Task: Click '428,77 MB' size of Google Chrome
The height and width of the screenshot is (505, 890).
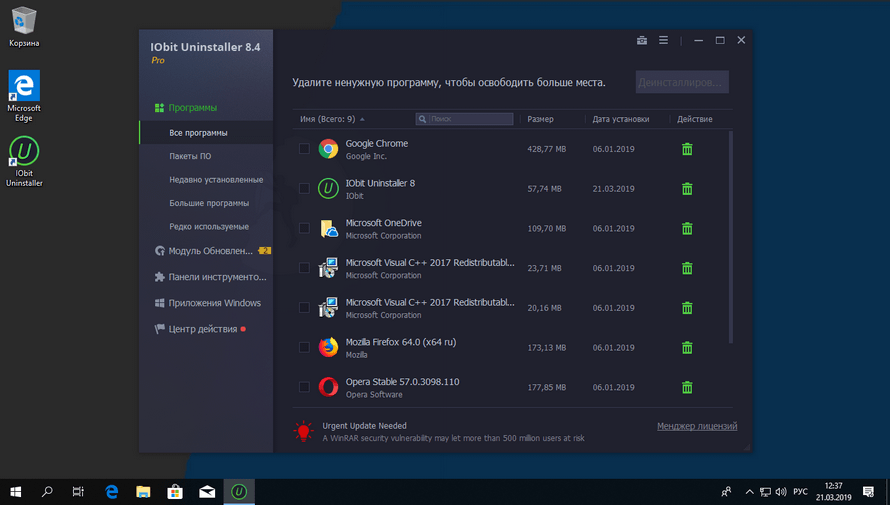Action: pyautogui.click(x=547, y=149)
